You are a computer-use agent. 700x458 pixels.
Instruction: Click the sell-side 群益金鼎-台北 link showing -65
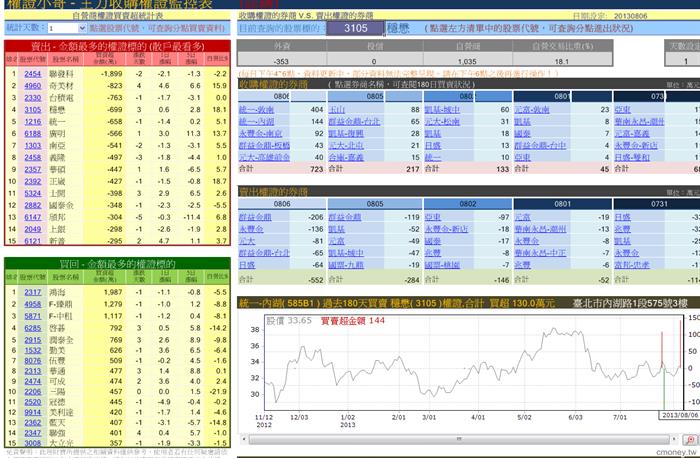pos(264,253)
